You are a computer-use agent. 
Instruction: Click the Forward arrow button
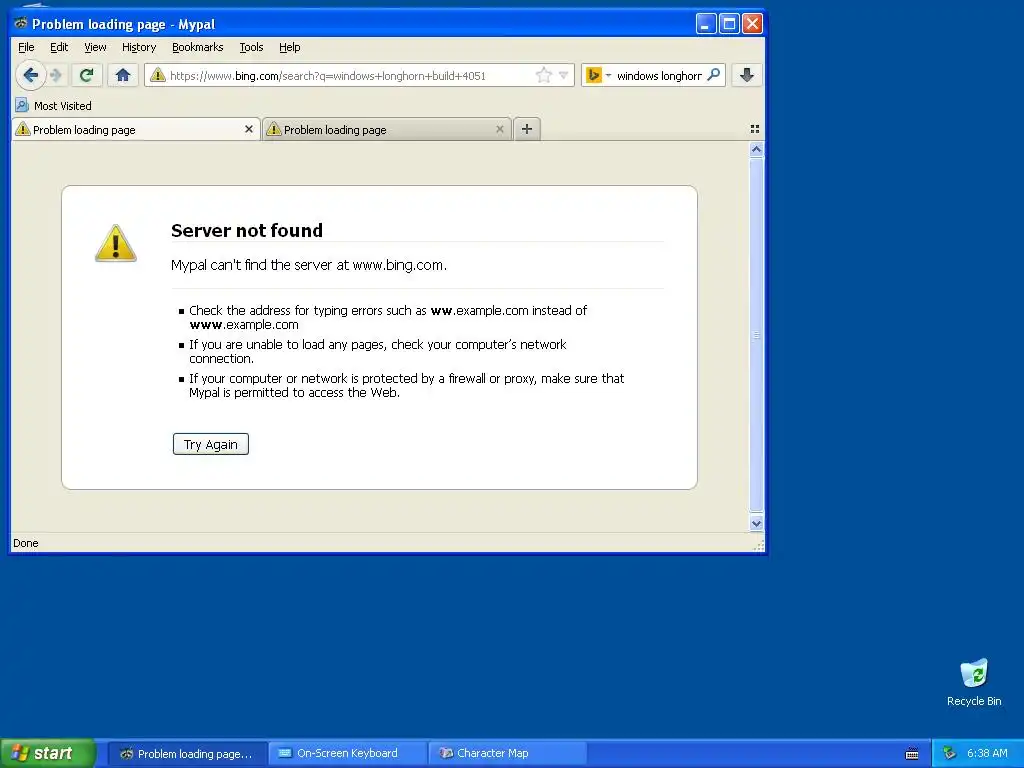pos(56,75)
